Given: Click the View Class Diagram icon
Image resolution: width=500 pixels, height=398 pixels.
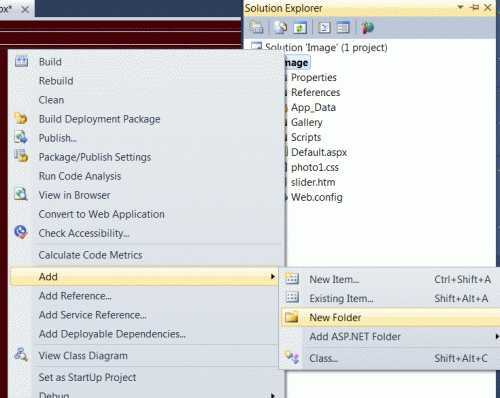Looking at the screenshot, I should (21, 355).
